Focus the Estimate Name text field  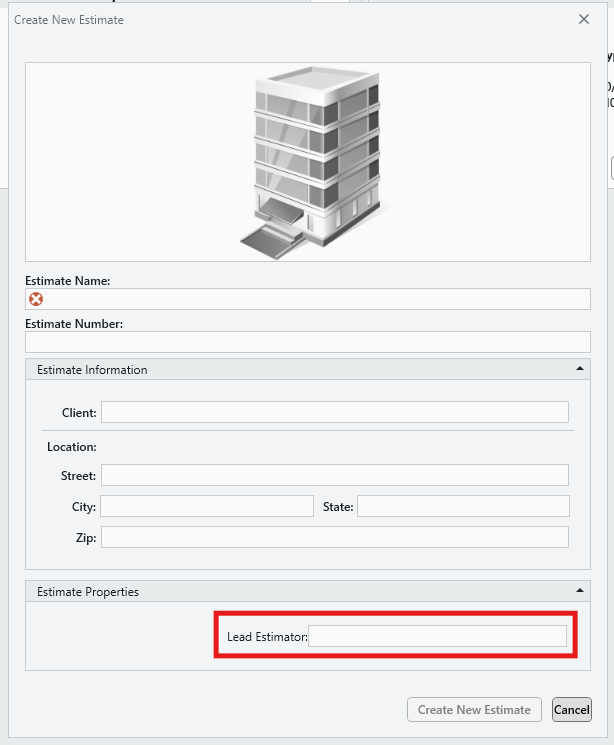(x=315, y=299)
